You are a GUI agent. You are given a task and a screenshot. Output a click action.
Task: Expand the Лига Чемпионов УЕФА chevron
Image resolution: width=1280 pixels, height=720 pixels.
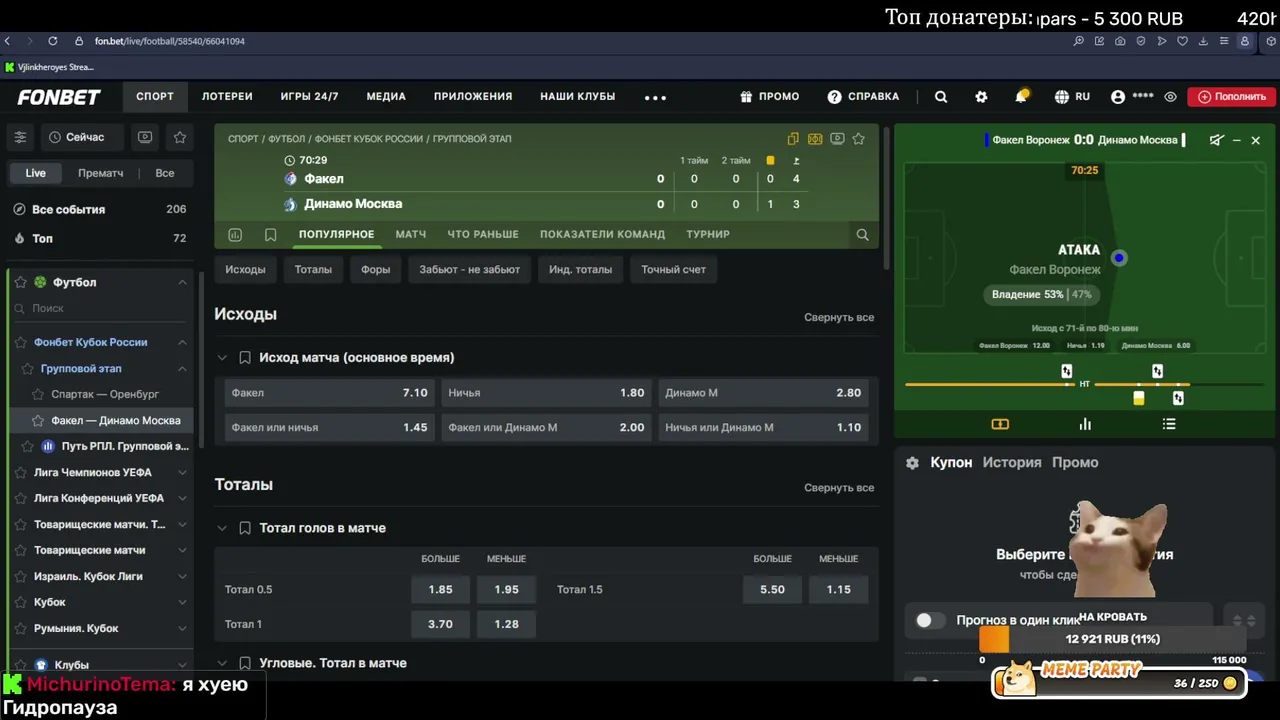[x=182, y=472]
